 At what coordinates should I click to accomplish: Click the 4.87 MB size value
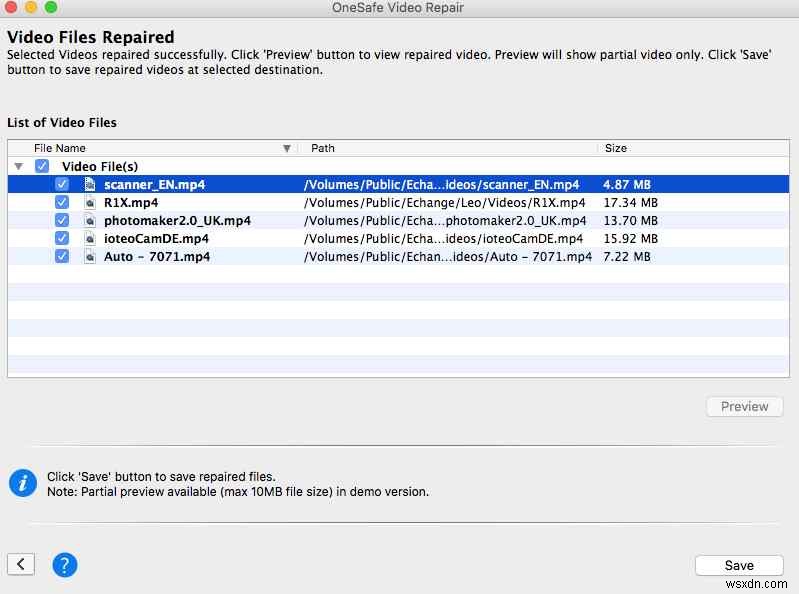pyautogui.click(x=627, y=184)
